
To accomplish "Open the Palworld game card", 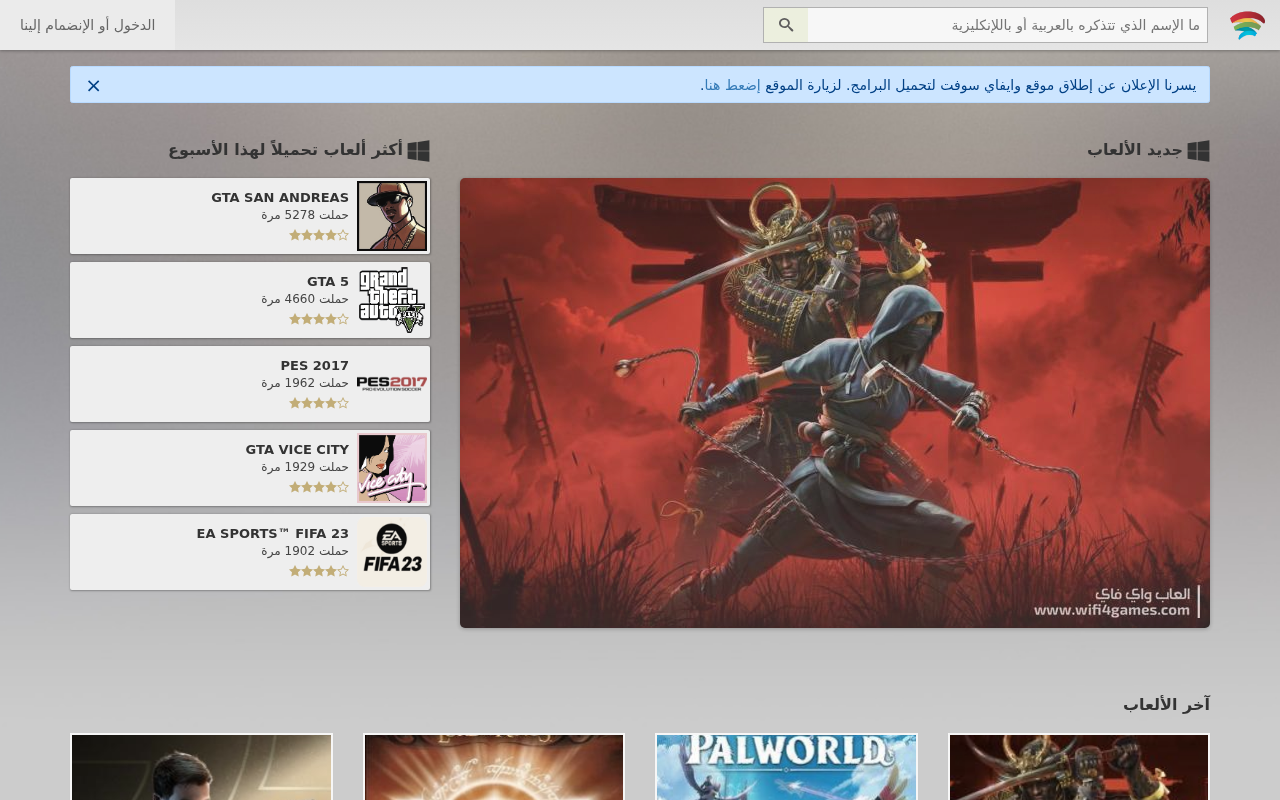I will pyautogui.click(x=786, y=767).
